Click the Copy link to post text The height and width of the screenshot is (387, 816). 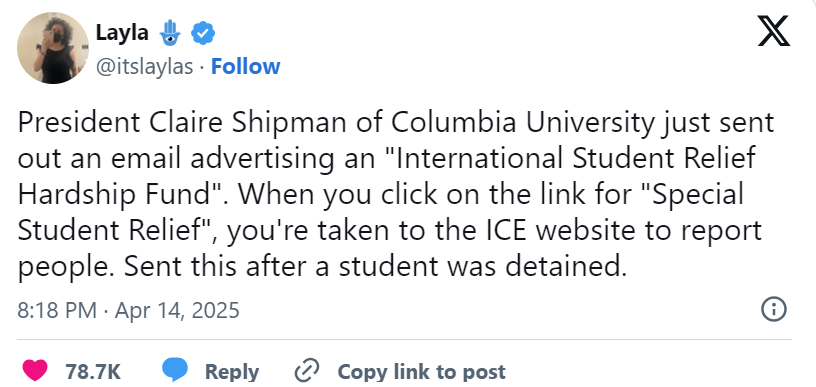(422, 371)
